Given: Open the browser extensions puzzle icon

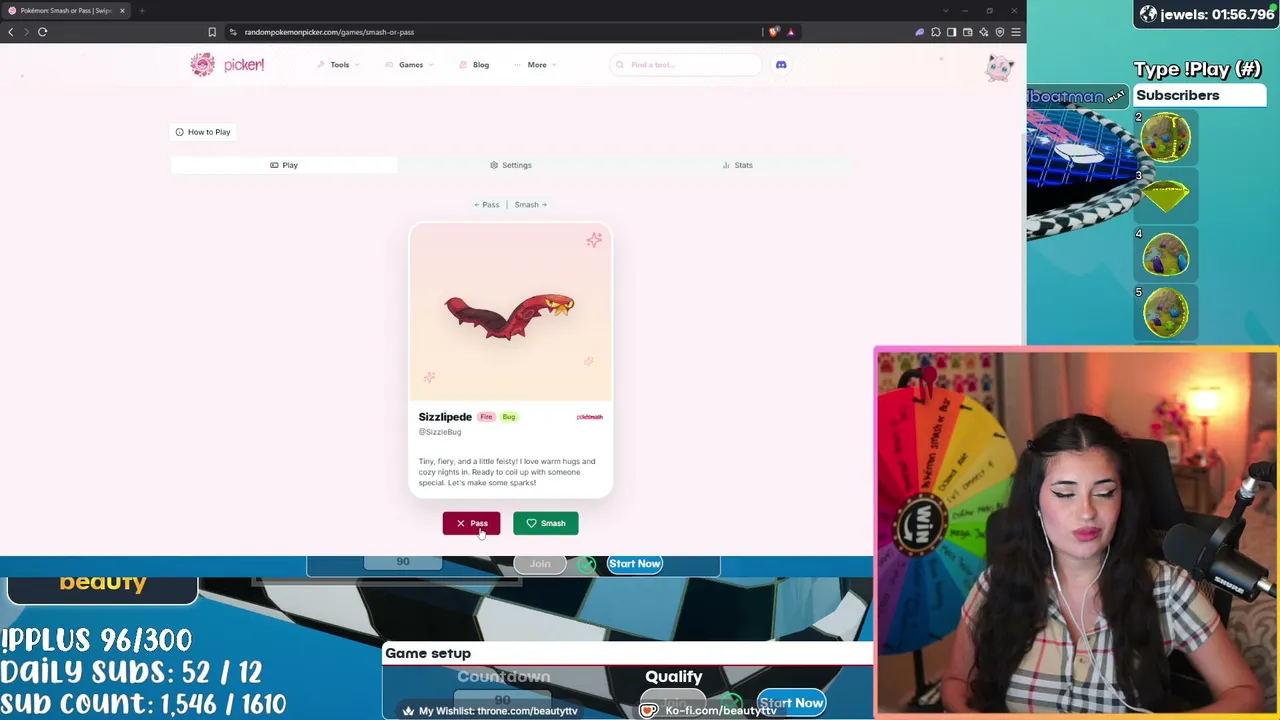Looking at the screenshot, I should [x=936, y=32].
